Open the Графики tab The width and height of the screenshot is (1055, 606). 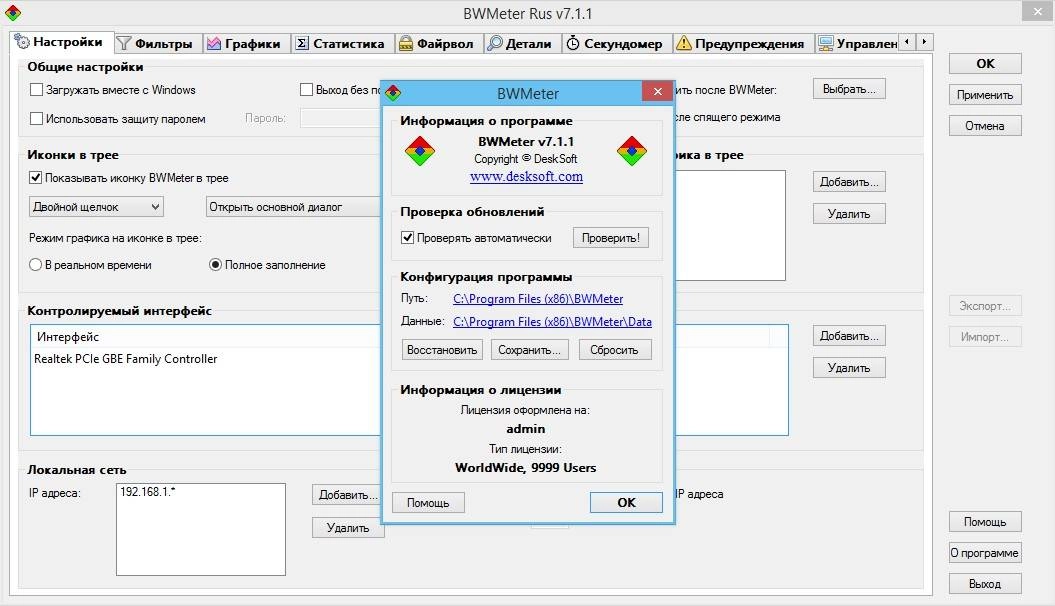(246, 44)
